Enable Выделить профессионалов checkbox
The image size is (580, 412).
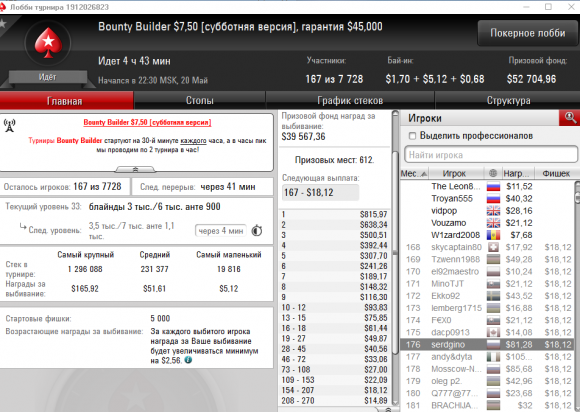412,136
